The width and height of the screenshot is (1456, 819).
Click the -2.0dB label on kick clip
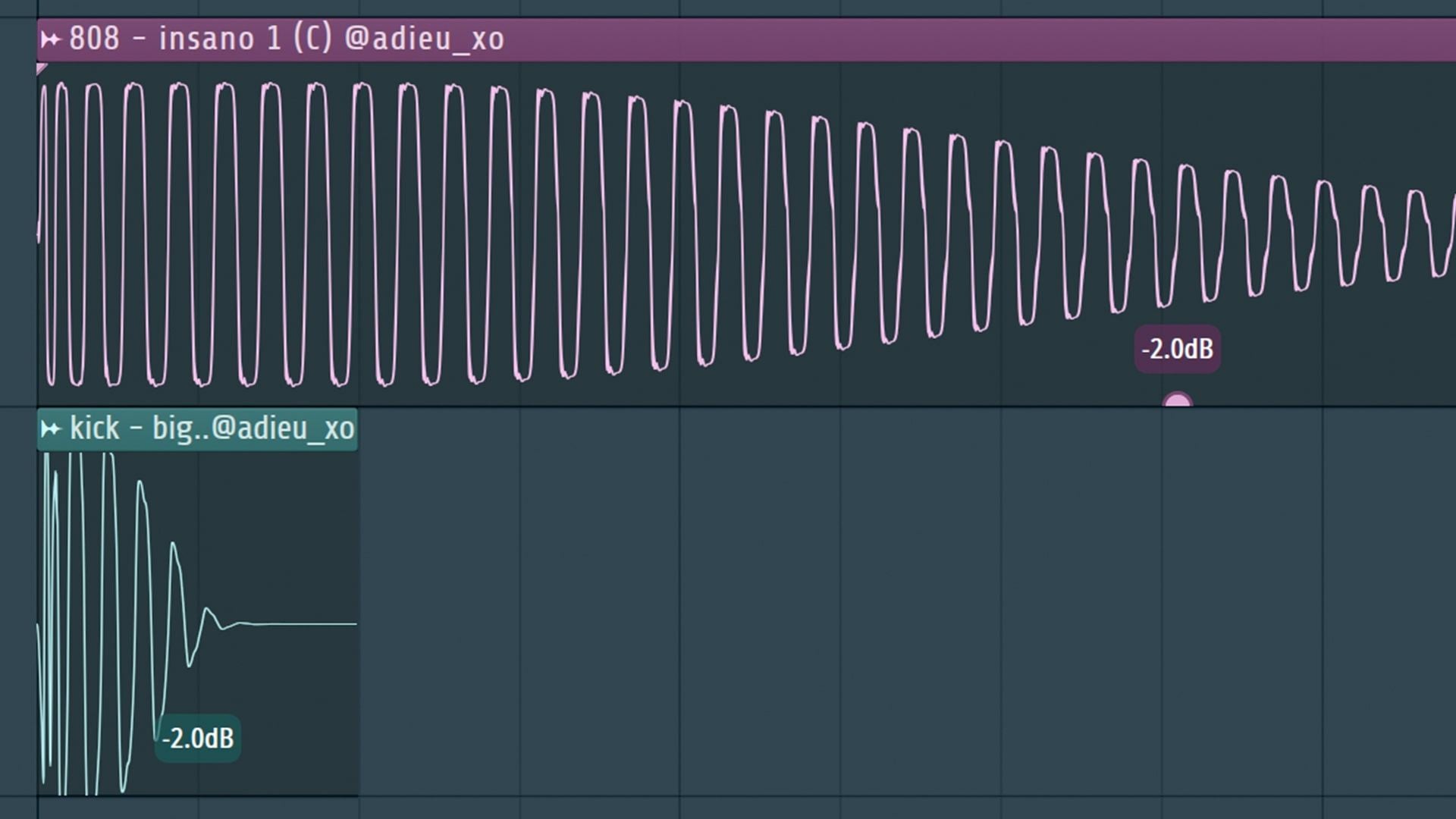pos(198,738)
